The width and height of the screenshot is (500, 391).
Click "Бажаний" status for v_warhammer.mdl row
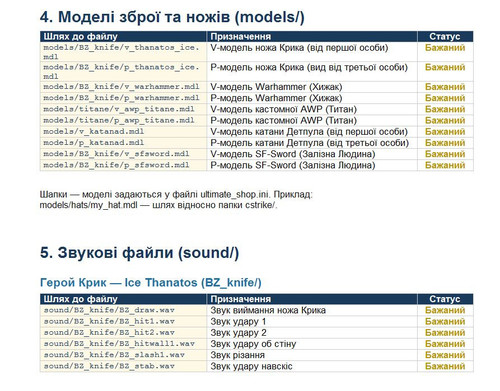445,87
